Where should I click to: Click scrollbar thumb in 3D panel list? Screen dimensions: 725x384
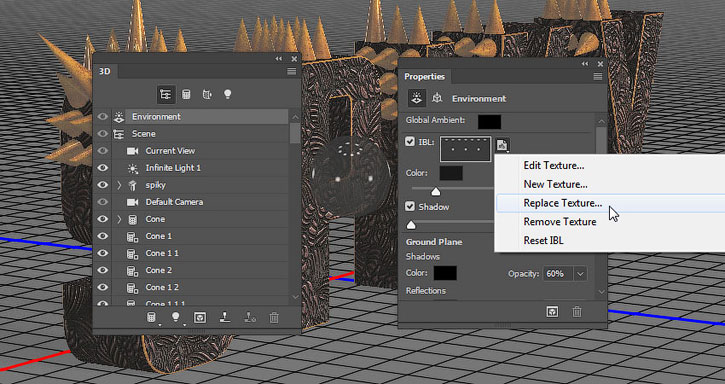pos(295,133)
